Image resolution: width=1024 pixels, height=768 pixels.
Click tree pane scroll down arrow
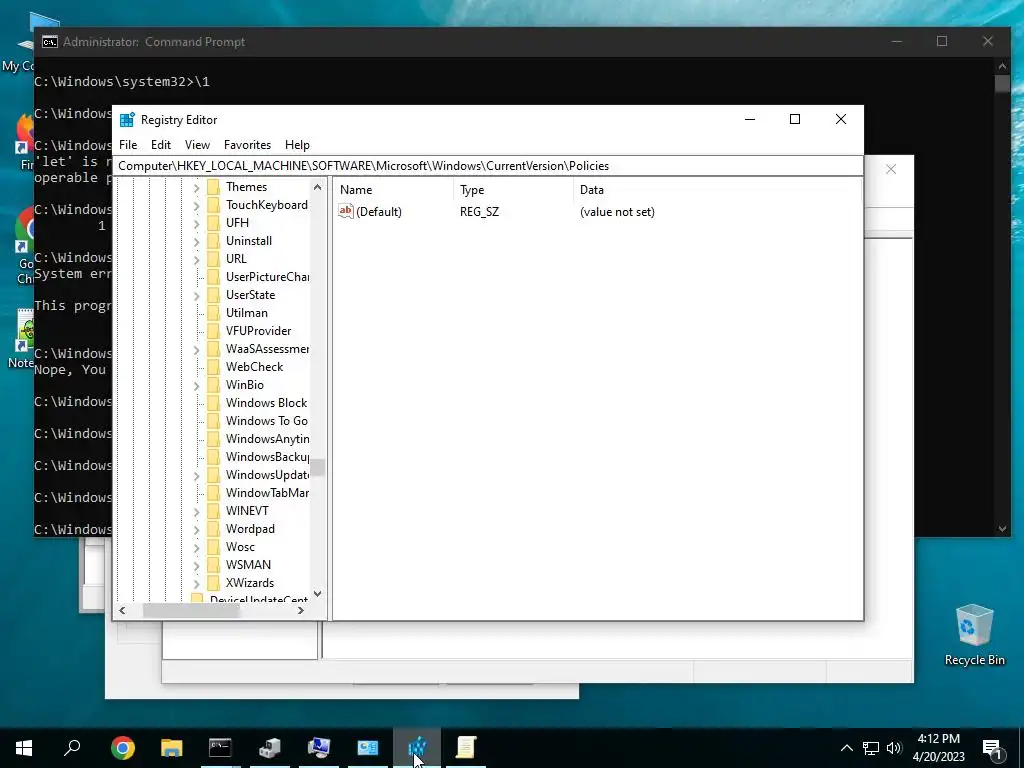pos(317,594)
